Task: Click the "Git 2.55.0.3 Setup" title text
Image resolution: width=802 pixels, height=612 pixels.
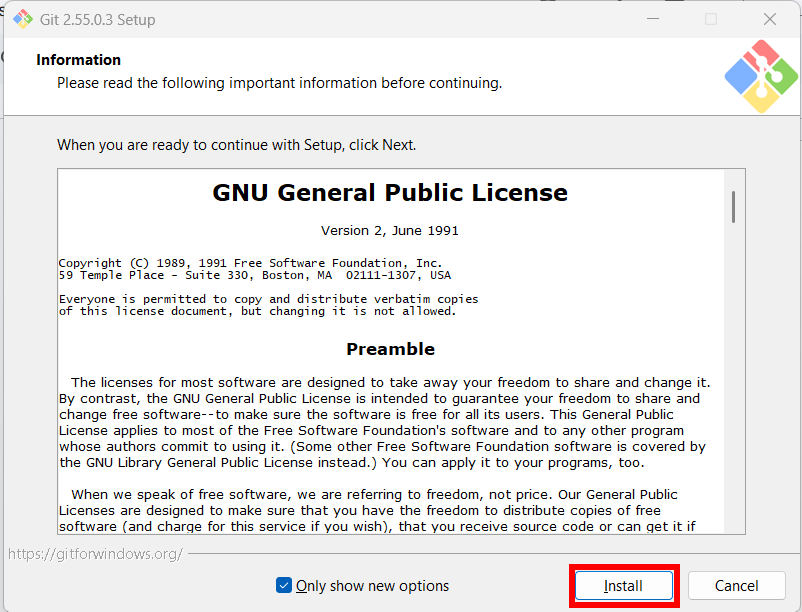Action: tap(98, 19)
